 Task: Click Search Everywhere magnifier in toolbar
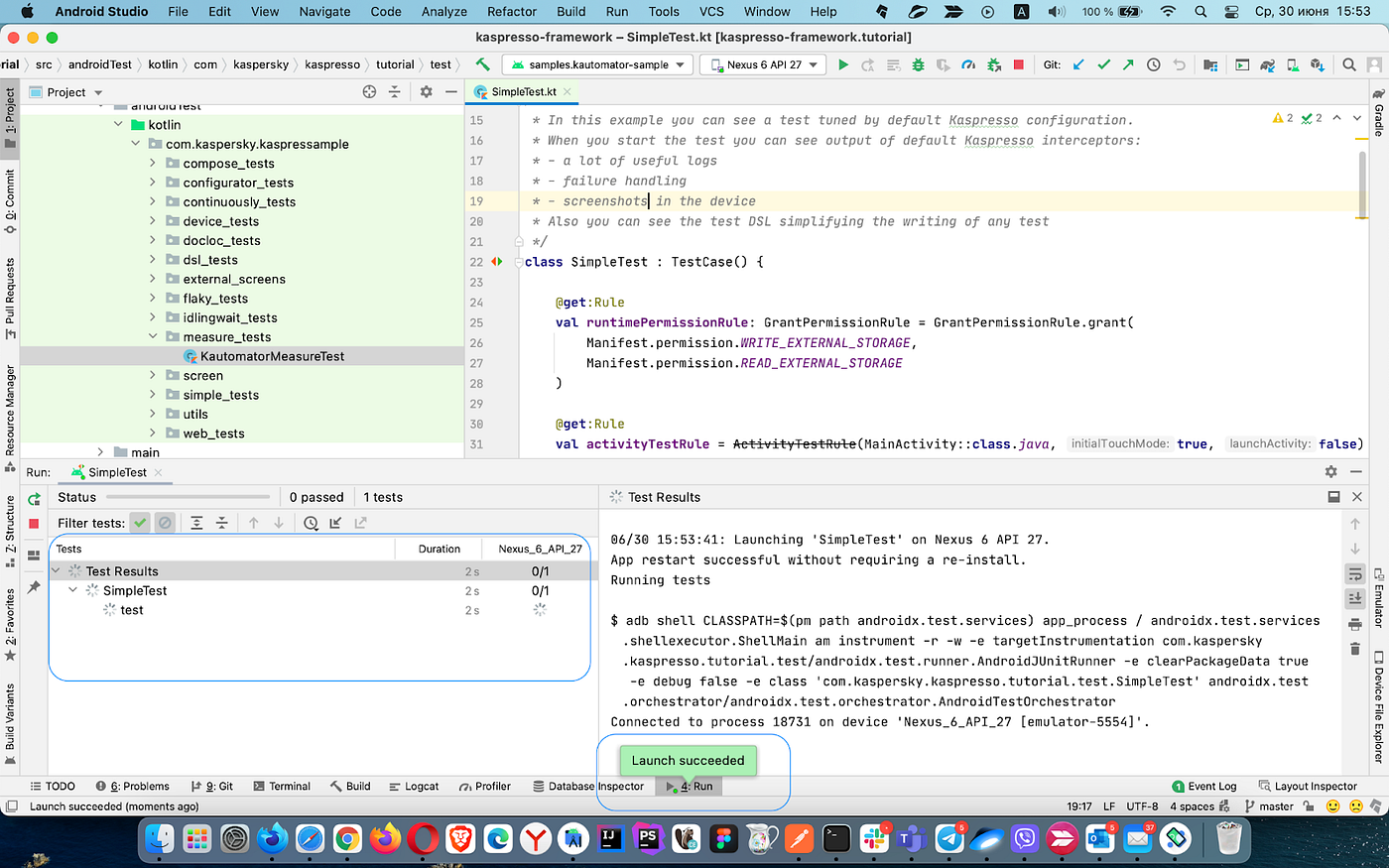coord(1349,64)
